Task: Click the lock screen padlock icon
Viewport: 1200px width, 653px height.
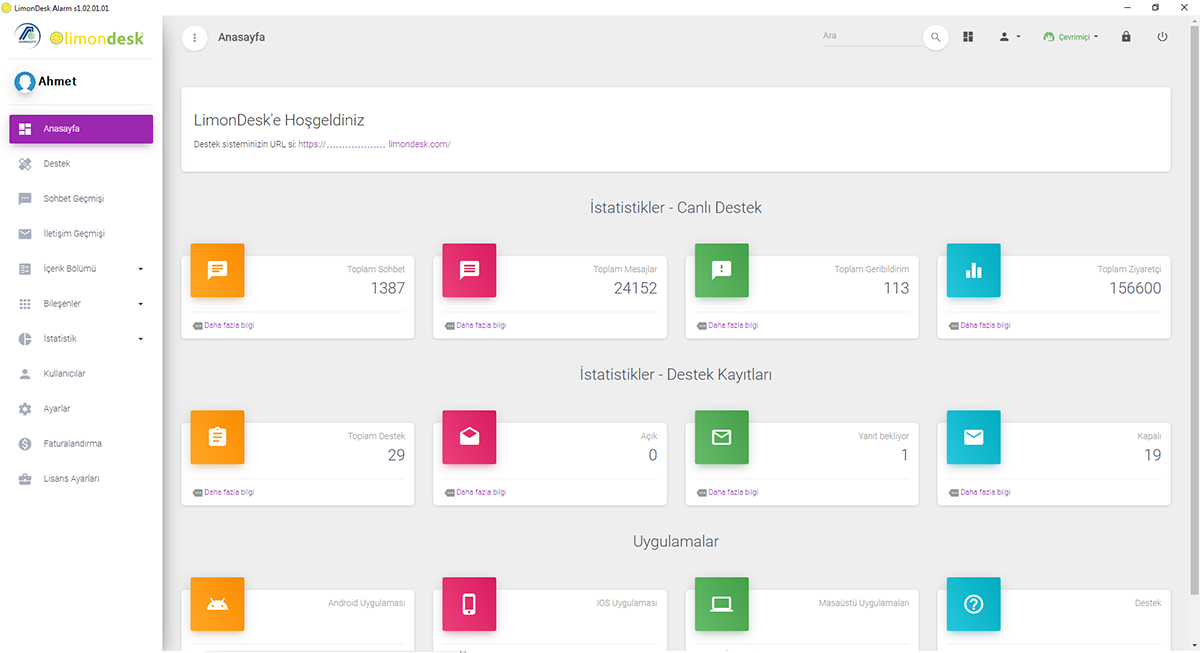Action: tap(1126, 37)
